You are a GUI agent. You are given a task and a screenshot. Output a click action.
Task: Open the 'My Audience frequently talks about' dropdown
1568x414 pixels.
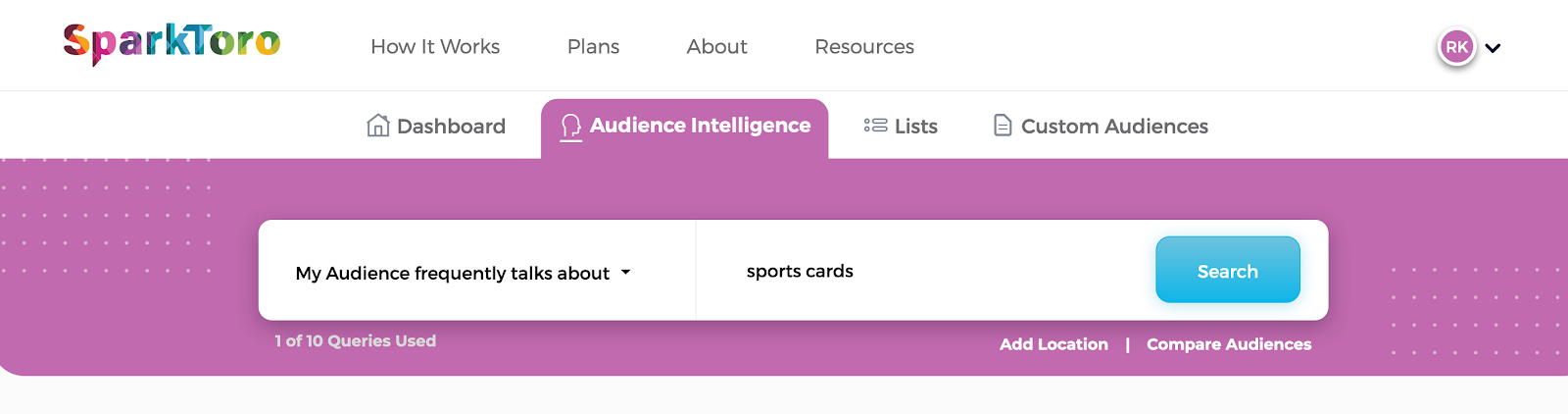click(x=453, y=273)
